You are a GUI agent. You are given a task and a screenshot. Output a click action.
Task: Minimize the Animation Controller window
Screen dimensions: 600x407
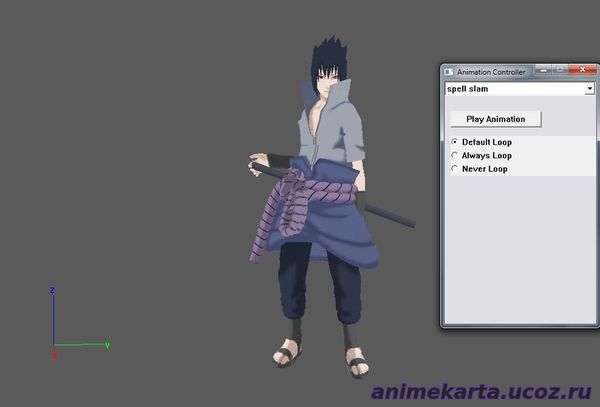(x=543, y=70)
